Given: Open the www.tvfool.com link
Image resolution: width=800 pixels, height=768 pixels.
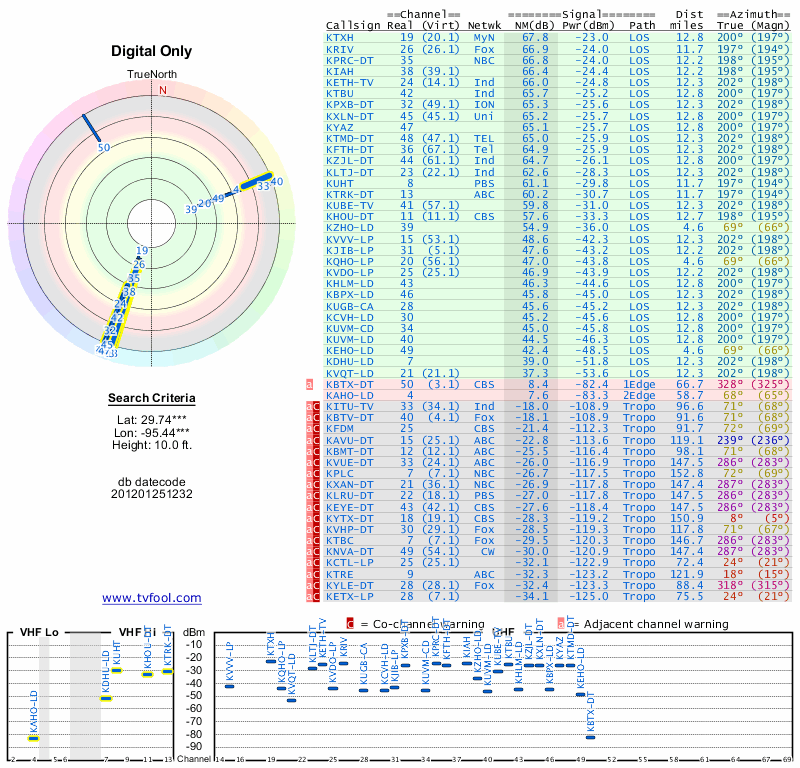Looking at the screenshot, I should [152, 598].
